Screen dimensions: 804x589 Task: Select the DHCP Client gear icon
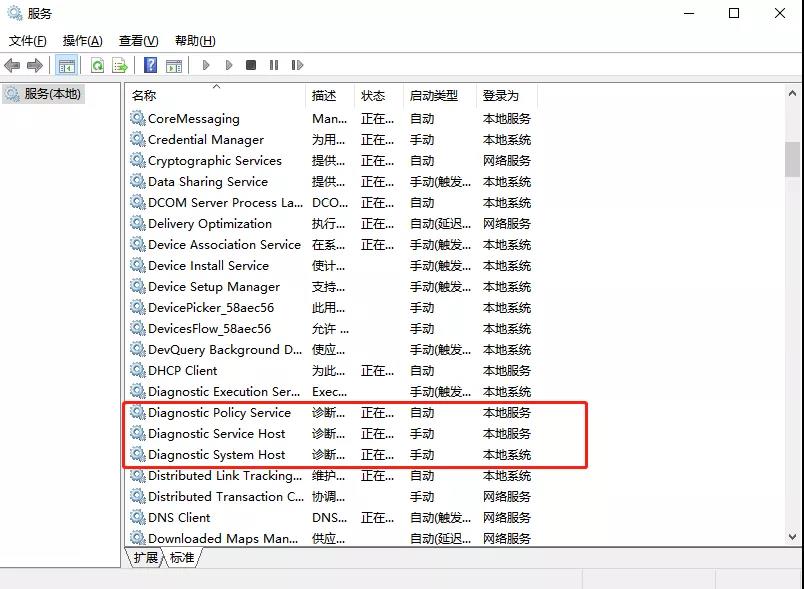pyautogui.click(x=137, y=370)
